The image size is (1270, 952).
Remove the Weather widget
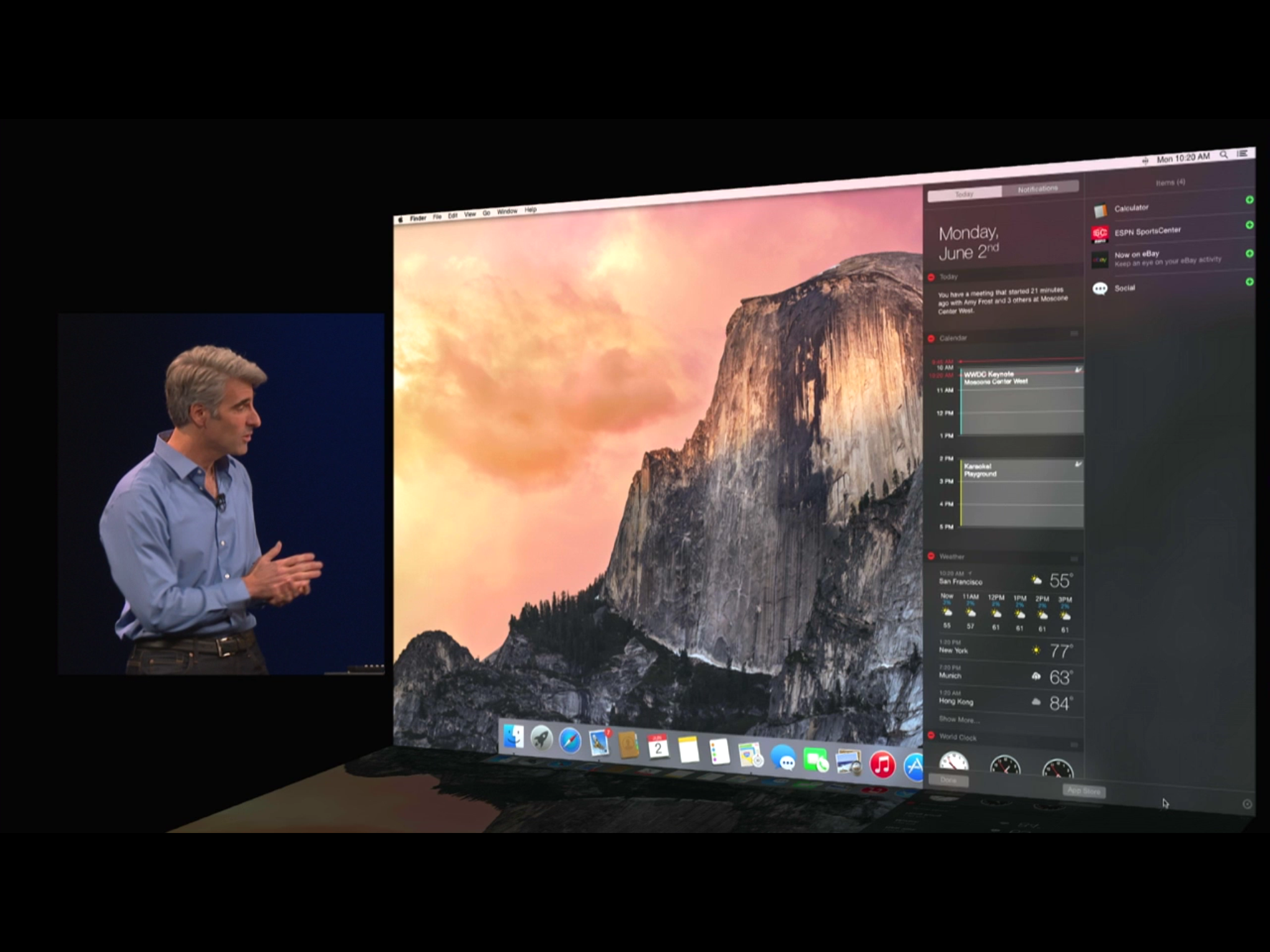click(x=931, y=556)
